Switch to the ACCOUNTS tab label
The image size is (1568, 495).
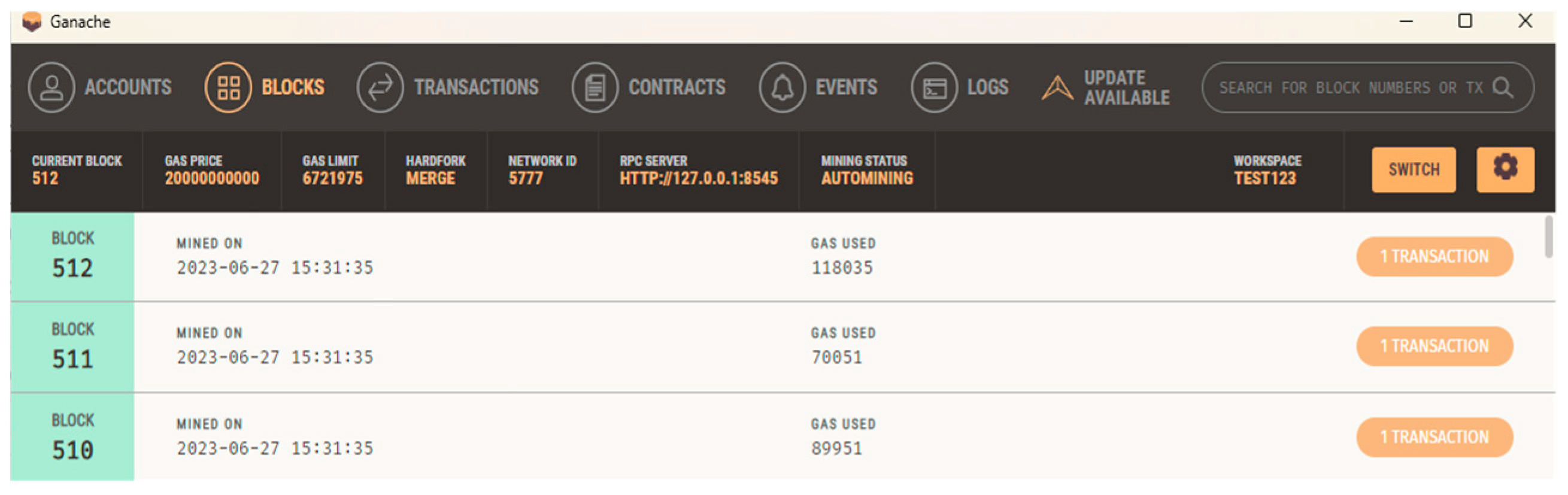pyautogui.click(x=128, y=87)
